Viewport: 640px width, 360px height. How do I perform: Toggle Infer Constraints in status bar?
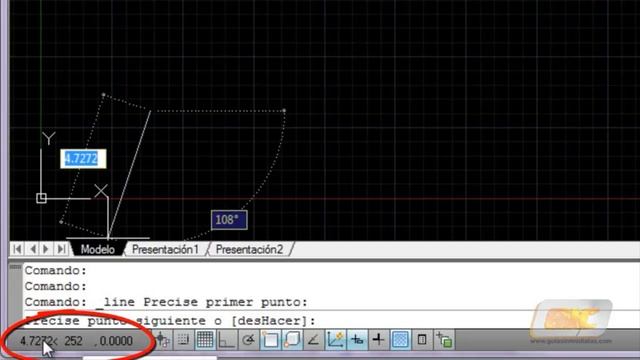[163, 340]
